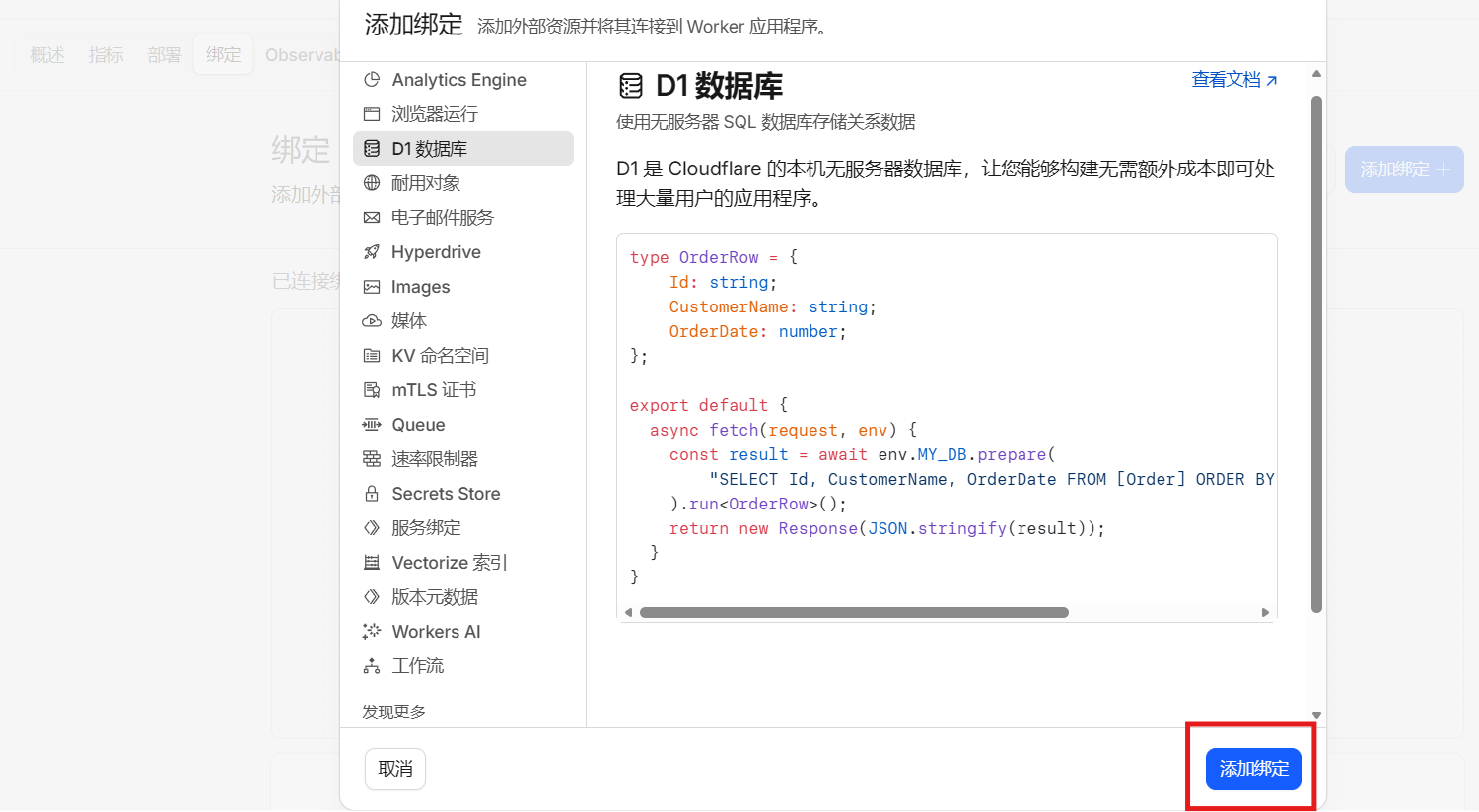Switch to the 概述 tab in background page
Viewport: 1479px width, 812px height.
(x=47, y=55)
